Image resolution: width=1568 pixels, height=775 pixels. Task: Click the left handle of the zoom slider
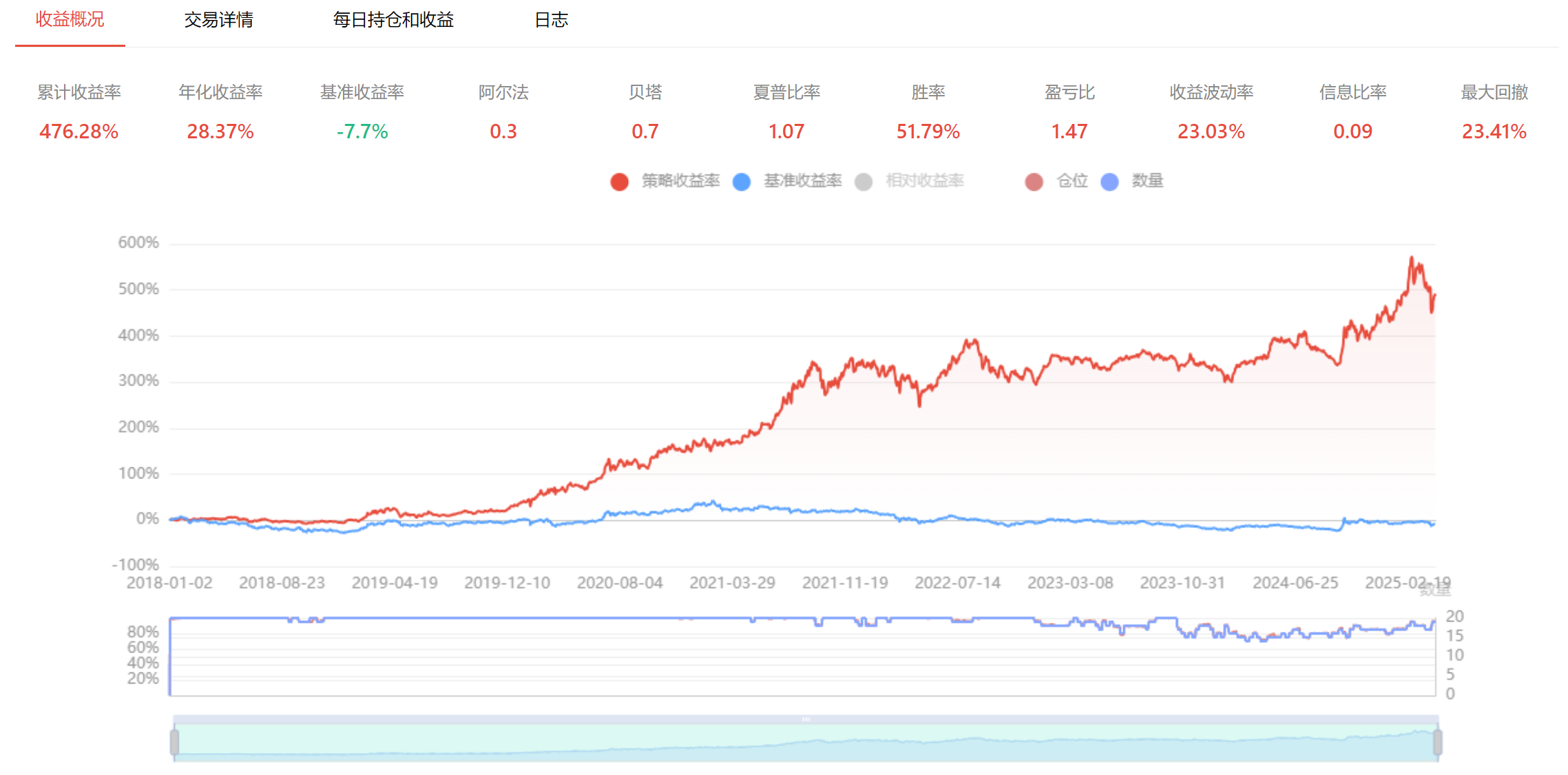click(x=174, y=742)
